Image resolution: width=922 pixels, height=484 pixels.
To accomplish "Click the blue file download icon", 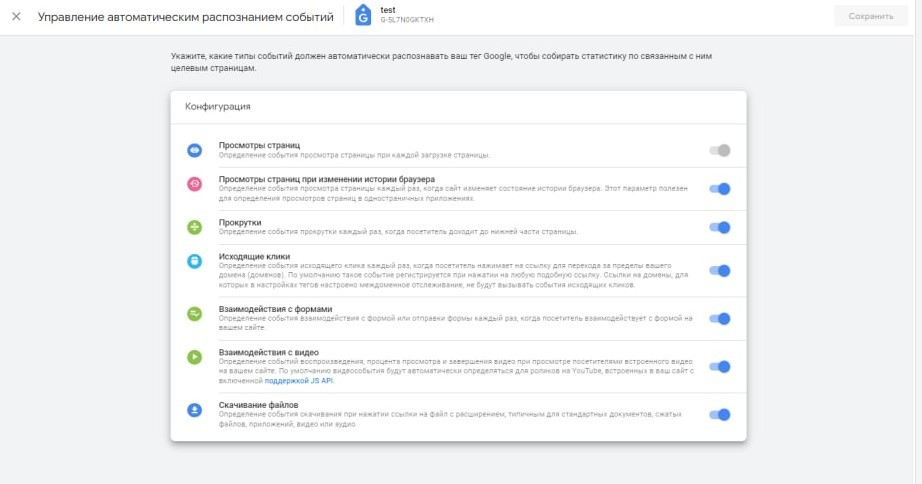I will pyautogui.click(x=195, y=410).
